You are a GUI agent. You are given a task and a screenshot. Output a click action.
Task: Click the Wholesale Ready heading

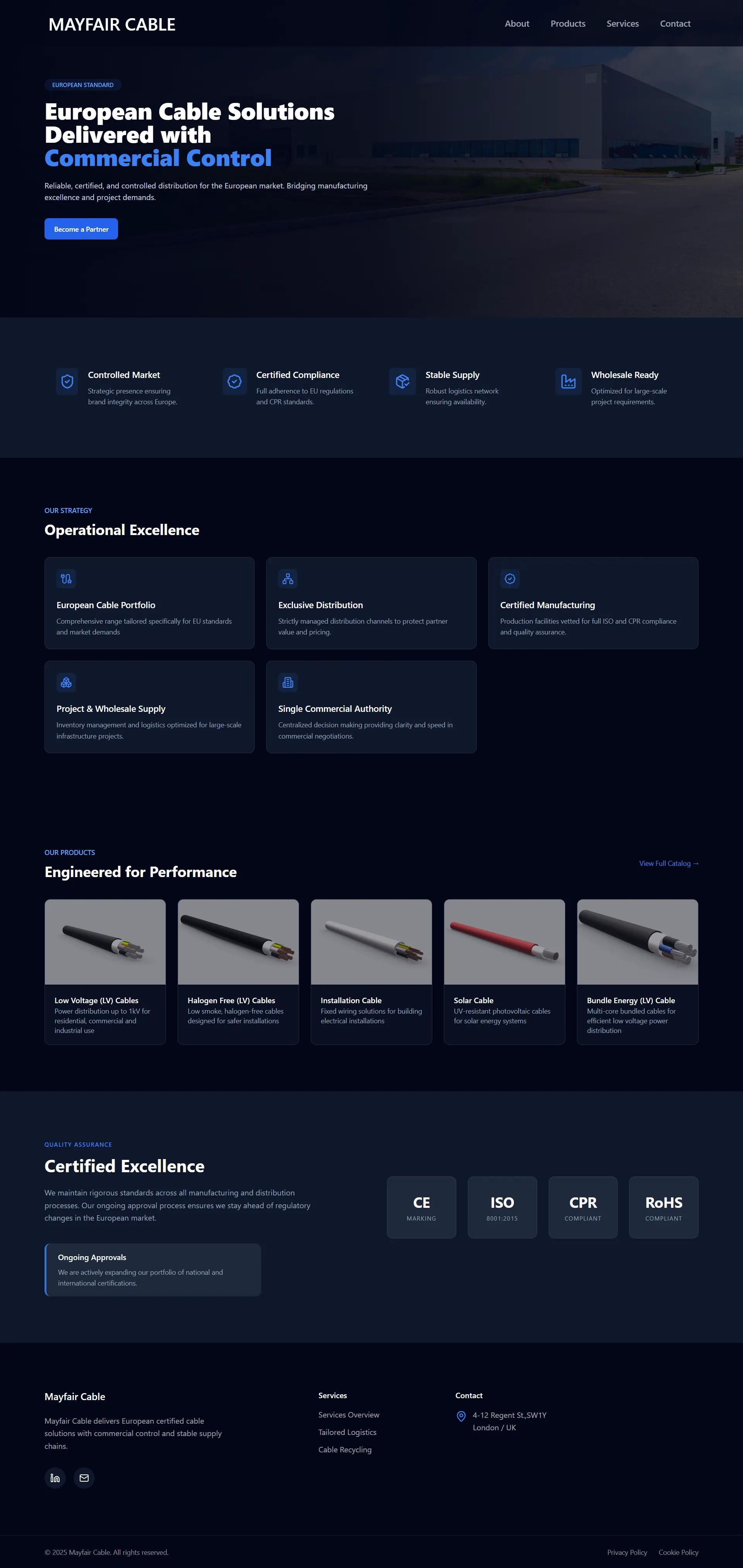(x=624, y=375)
